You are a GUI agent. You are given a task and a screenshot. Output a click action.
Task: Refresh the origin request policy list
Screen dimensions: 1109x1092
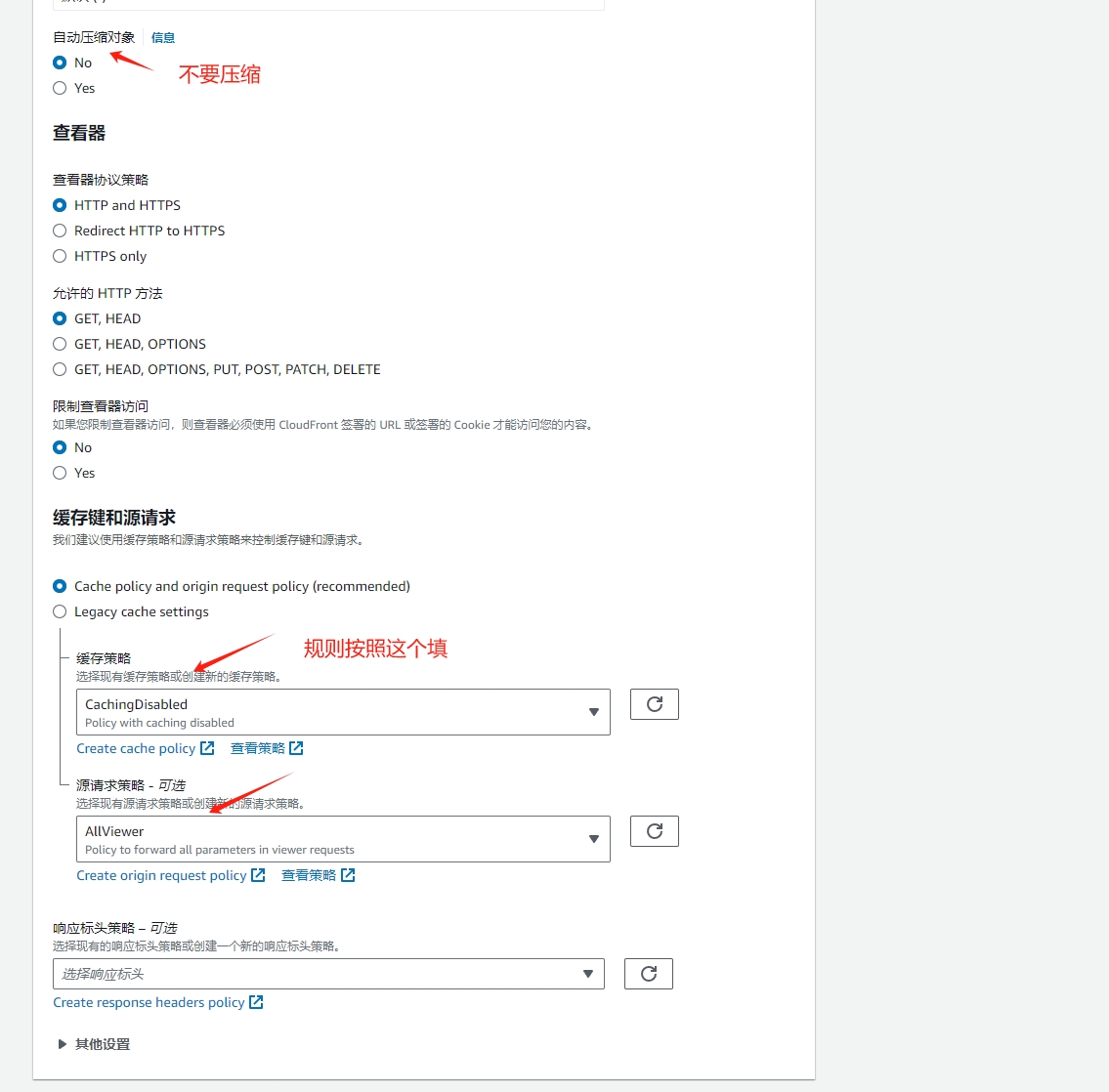[655, 831]
